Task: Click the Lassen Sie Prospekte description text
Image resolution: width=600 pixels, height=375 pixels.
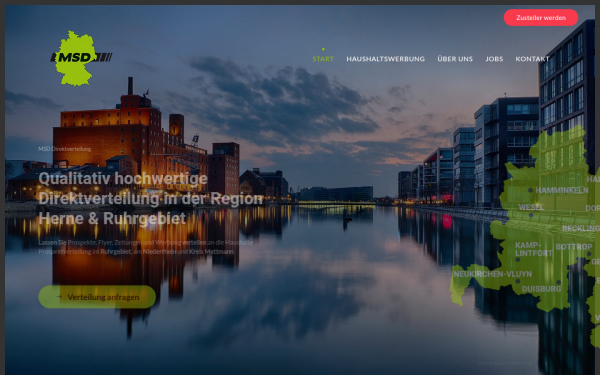Action: (x=145, y=247)
